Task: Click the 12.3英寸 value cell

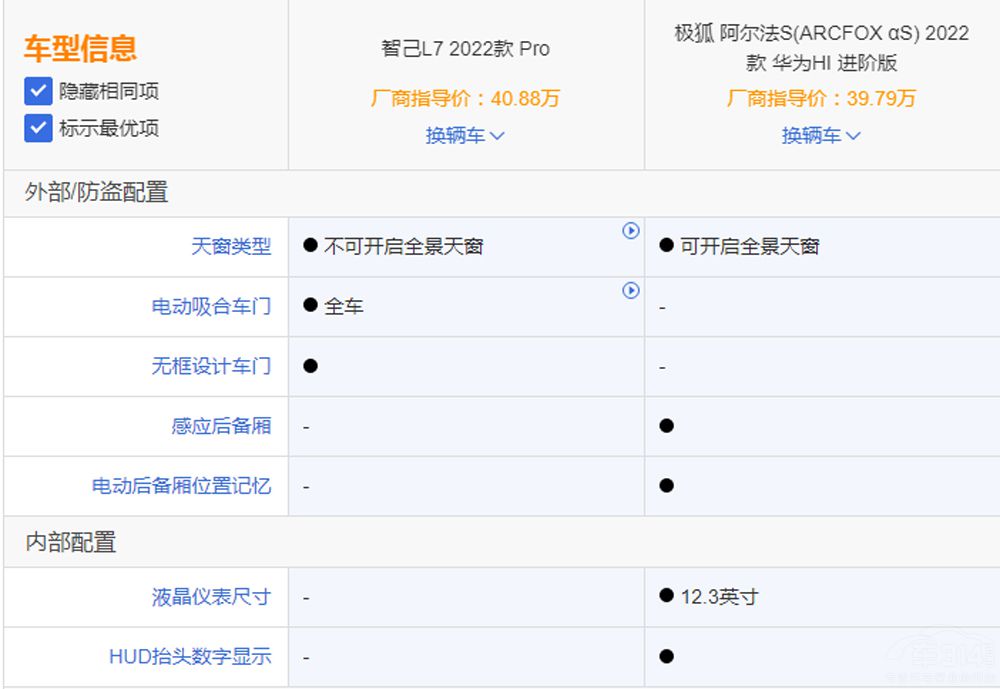Action: (719, 598)
